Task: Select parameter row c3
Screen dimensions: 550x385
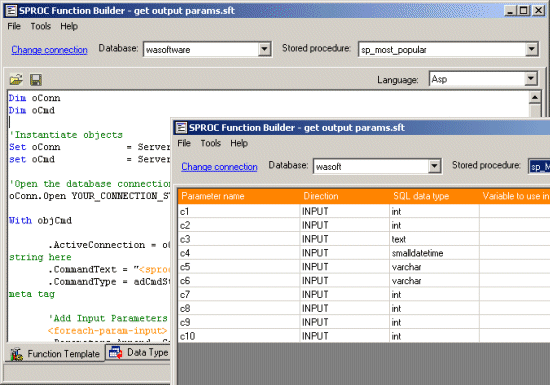Action: [364, 239]
